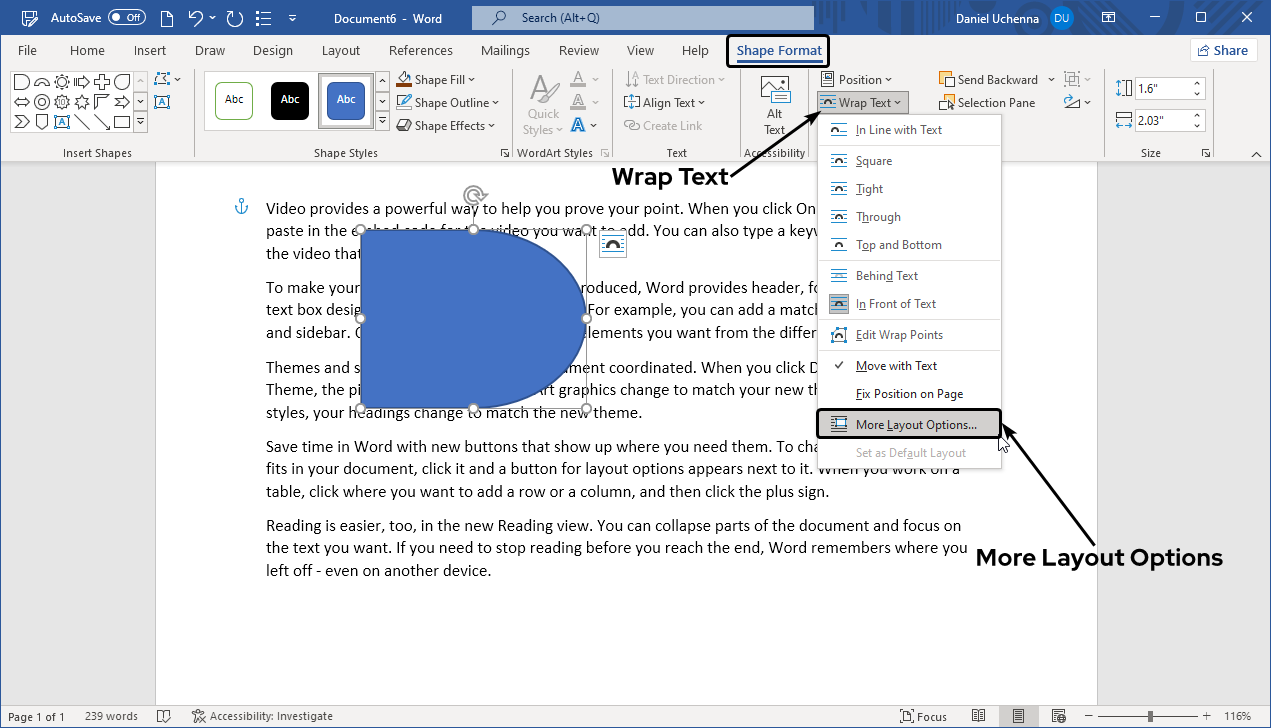Switch to the Review tab
The width and height of the screenshot is (1271, 728).
[578, 50]
